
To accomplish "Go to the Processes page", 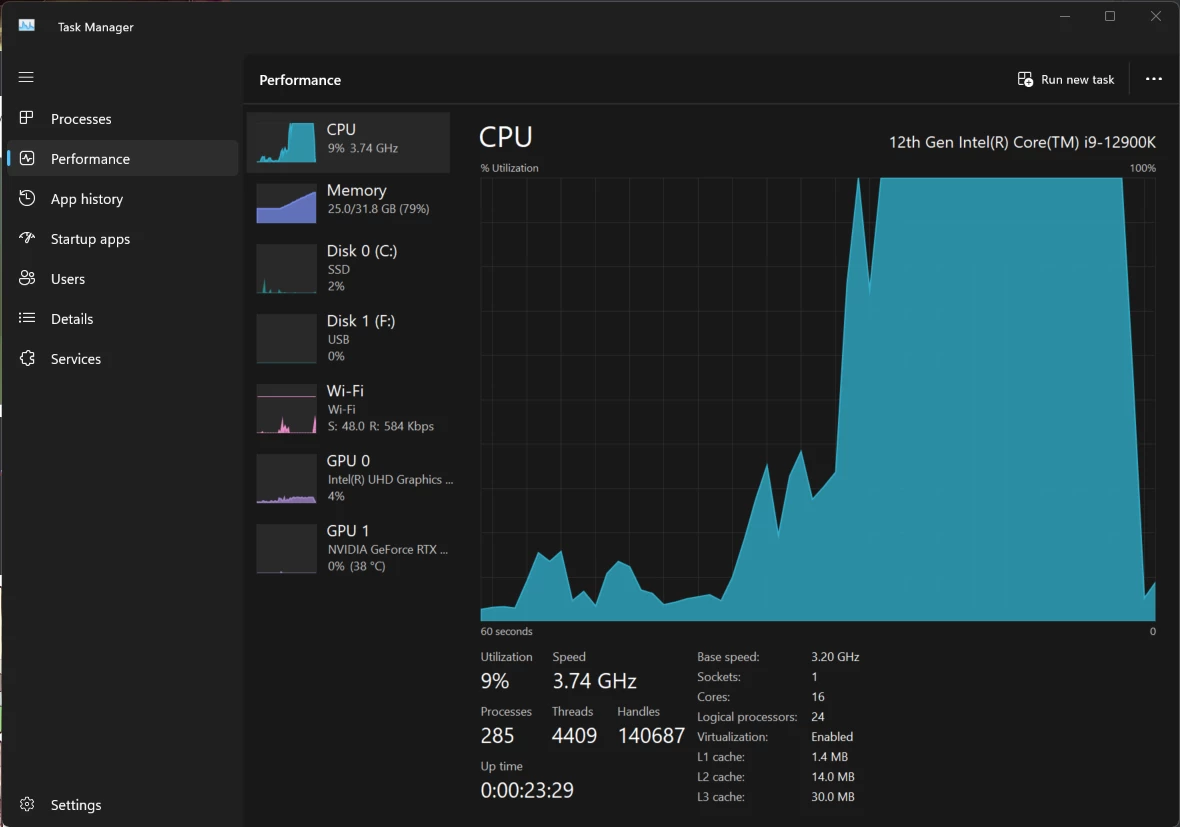I will click(x=123, y=119).
